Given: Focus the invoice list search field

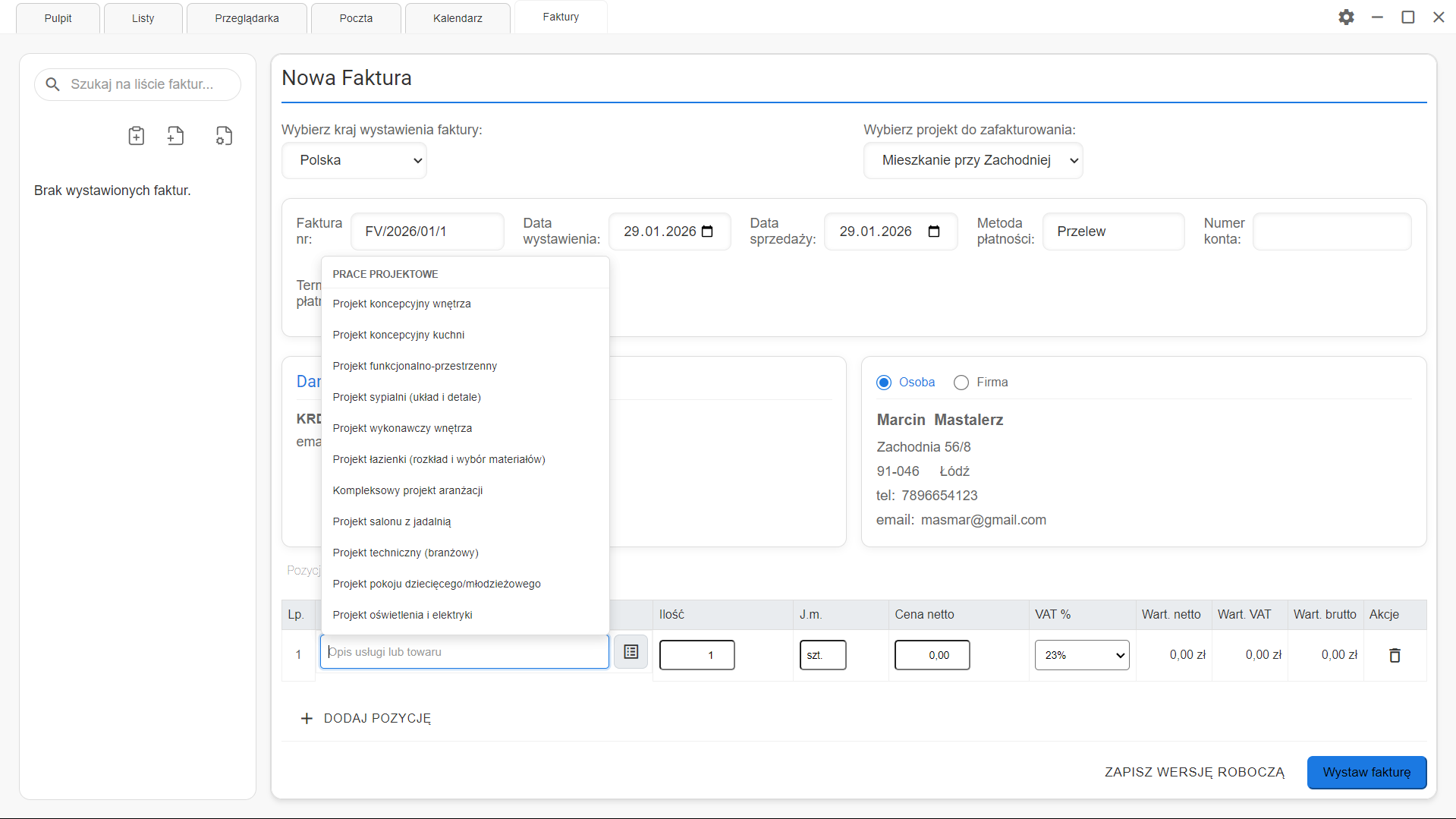Looking at the screenshot, I should click(143, 84).
